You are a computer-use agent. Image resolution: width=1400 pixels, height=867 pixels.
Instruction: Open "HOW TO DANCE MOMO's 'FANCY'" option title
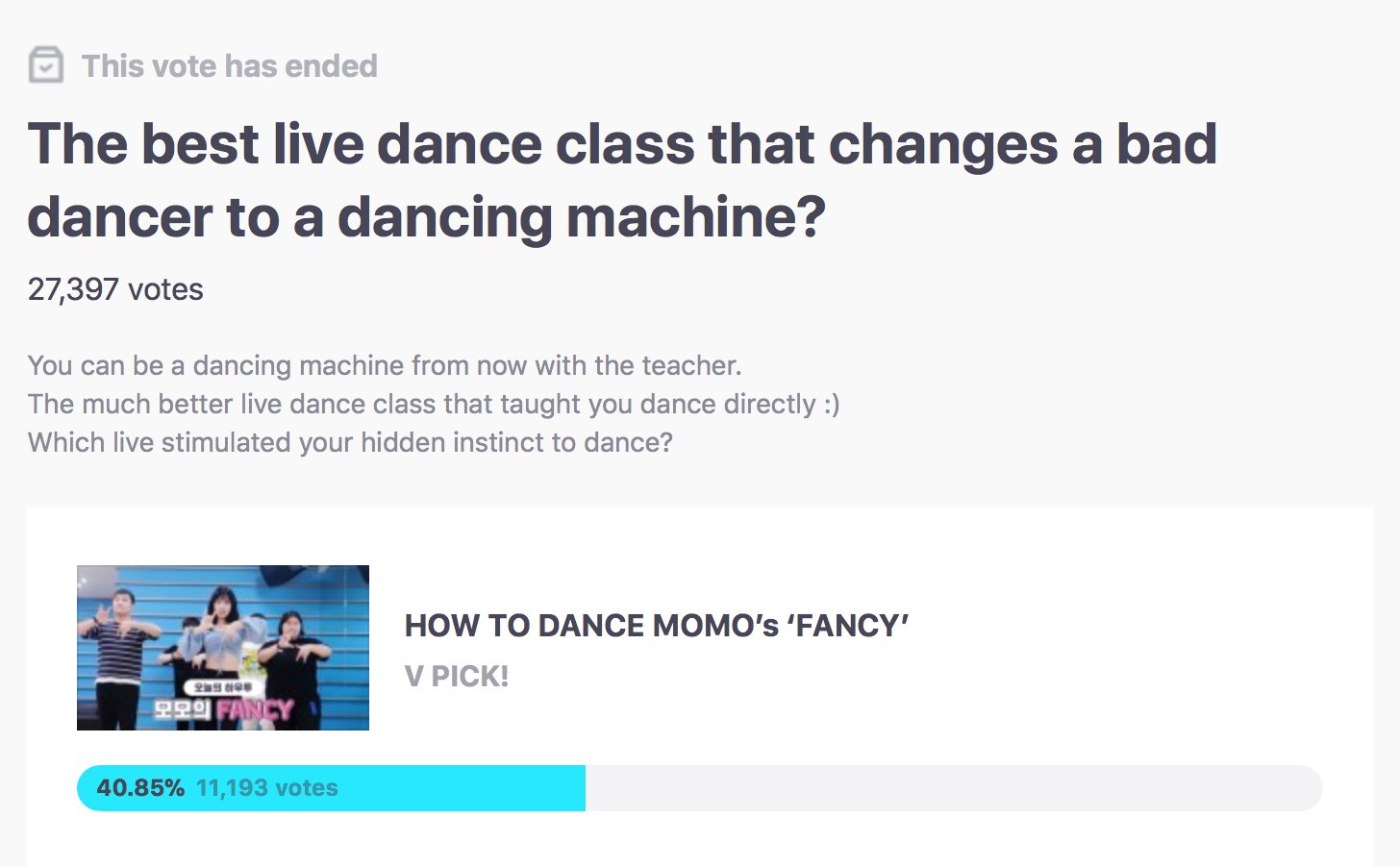657,626
